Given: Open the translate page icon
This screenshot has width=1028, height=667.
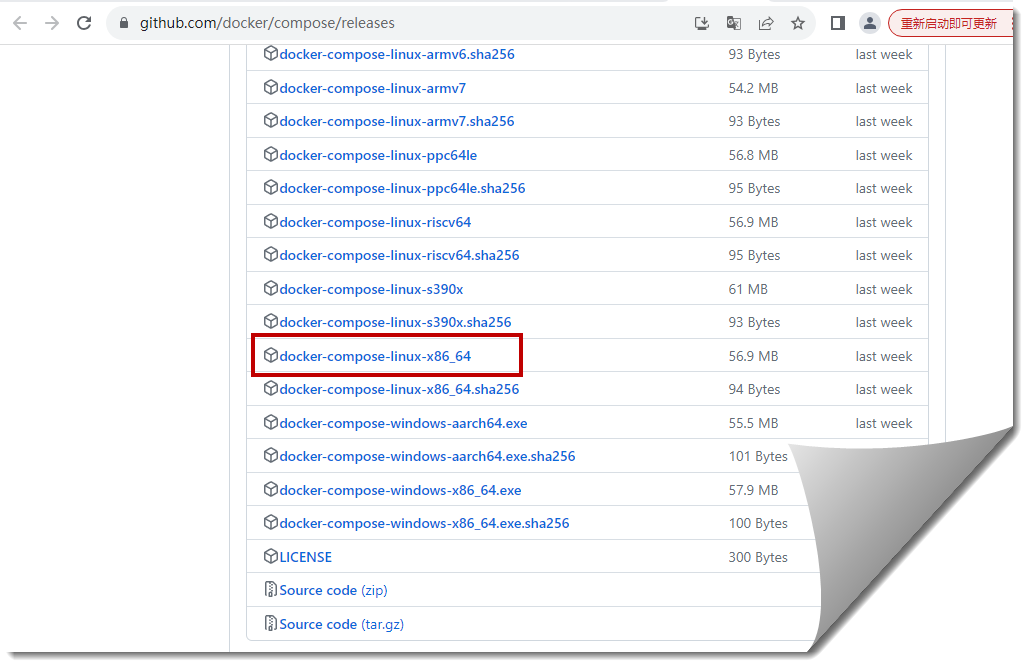Looking at the screenshot, I should coord(734,24).
